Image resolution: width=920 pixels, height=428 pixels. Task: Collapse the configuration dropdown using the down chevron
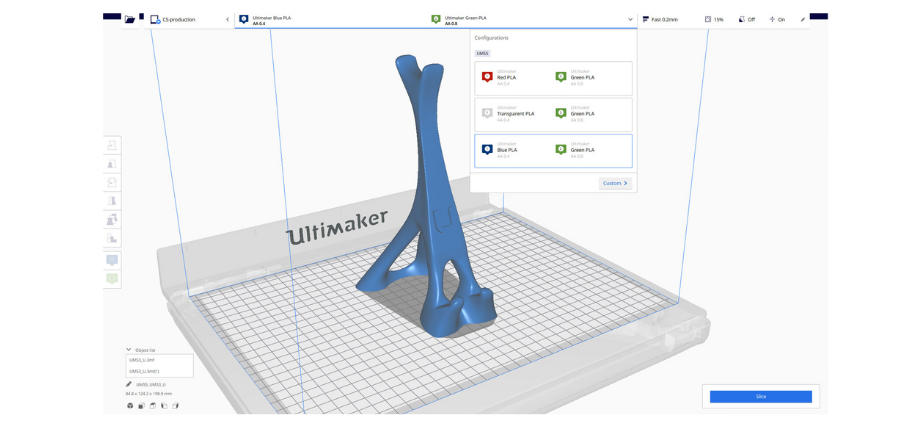(x=631, y=19)
